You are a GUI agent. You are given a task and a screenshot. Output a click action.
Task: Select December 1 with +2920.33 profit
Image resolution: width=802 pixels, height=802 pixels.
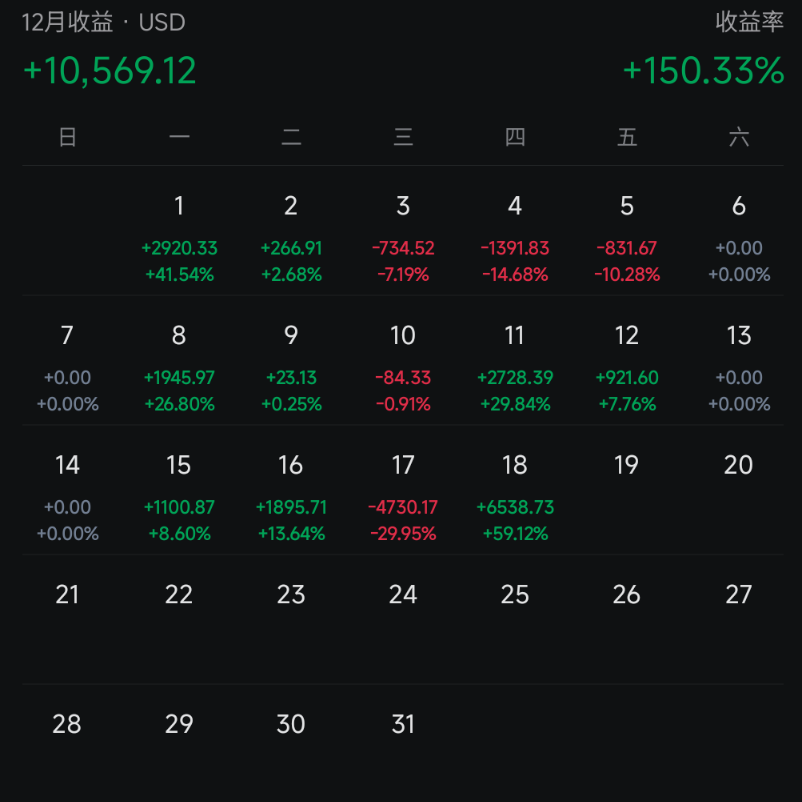(x=179, y=238)
